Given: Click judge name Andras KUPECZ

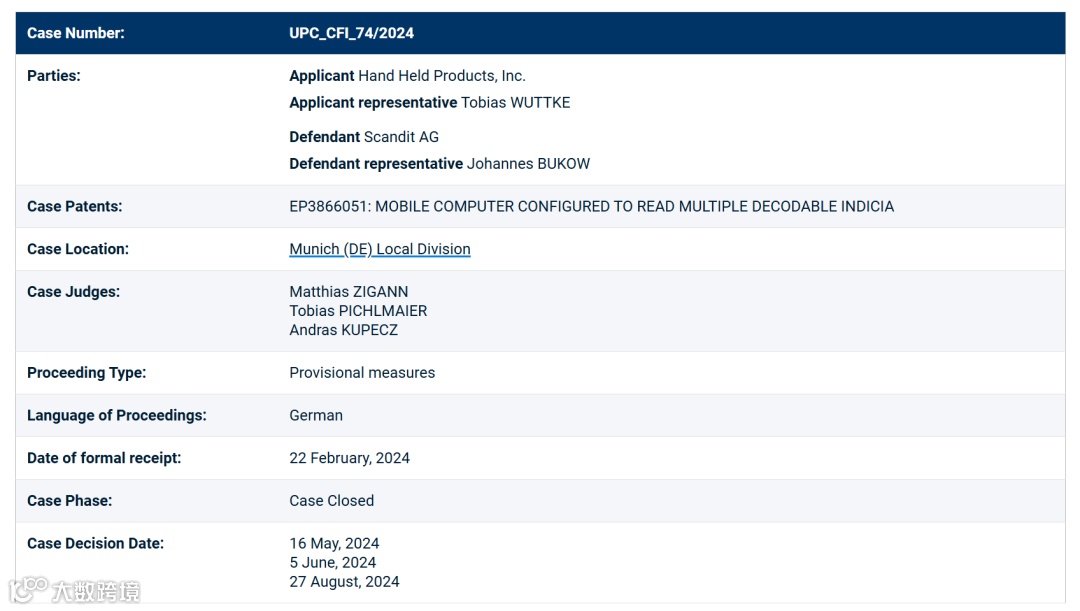Looking at the screenshot, I should click(343, 330).
